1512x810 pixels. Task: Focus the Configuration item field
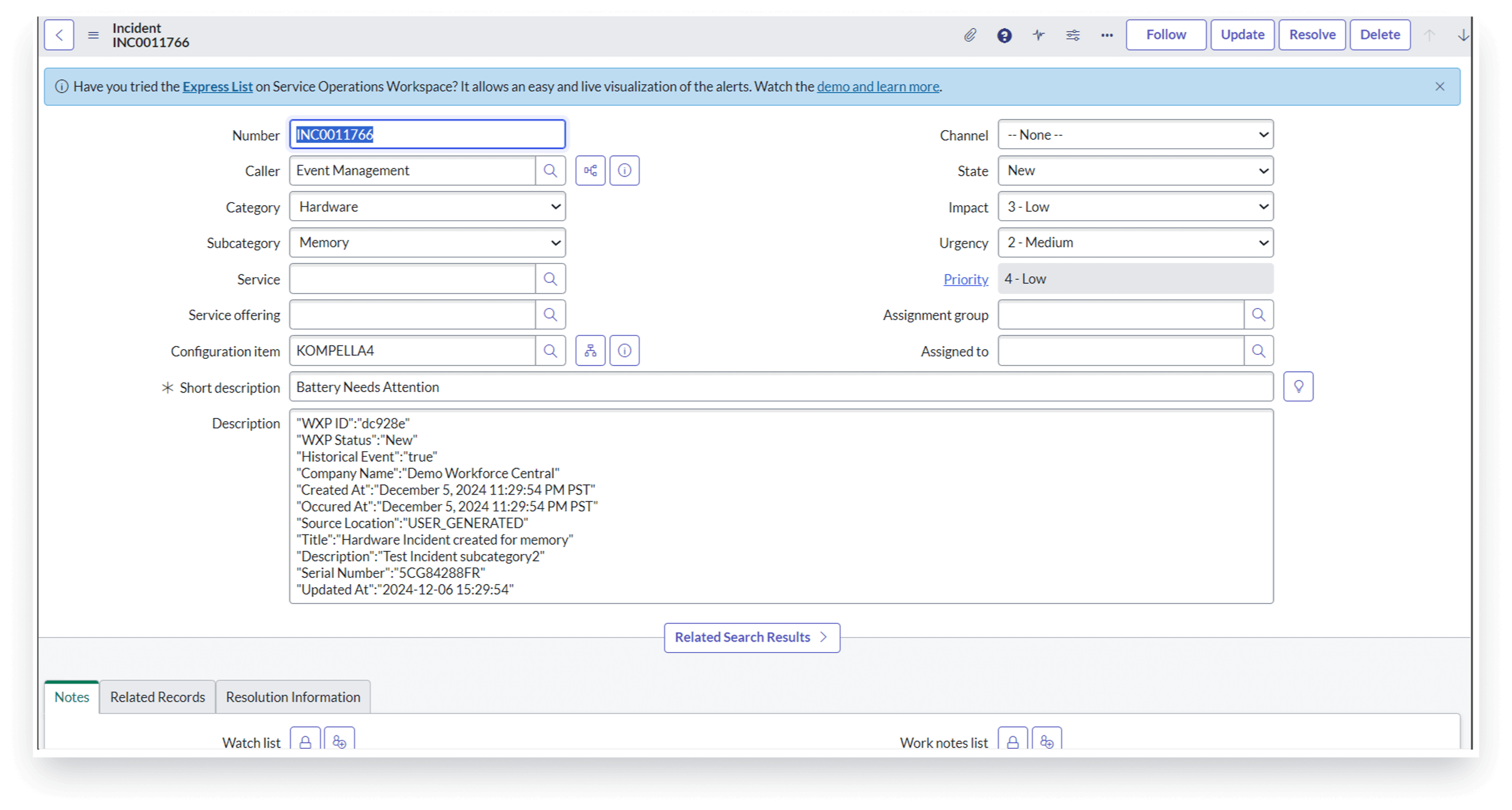(x=413, y=351)
